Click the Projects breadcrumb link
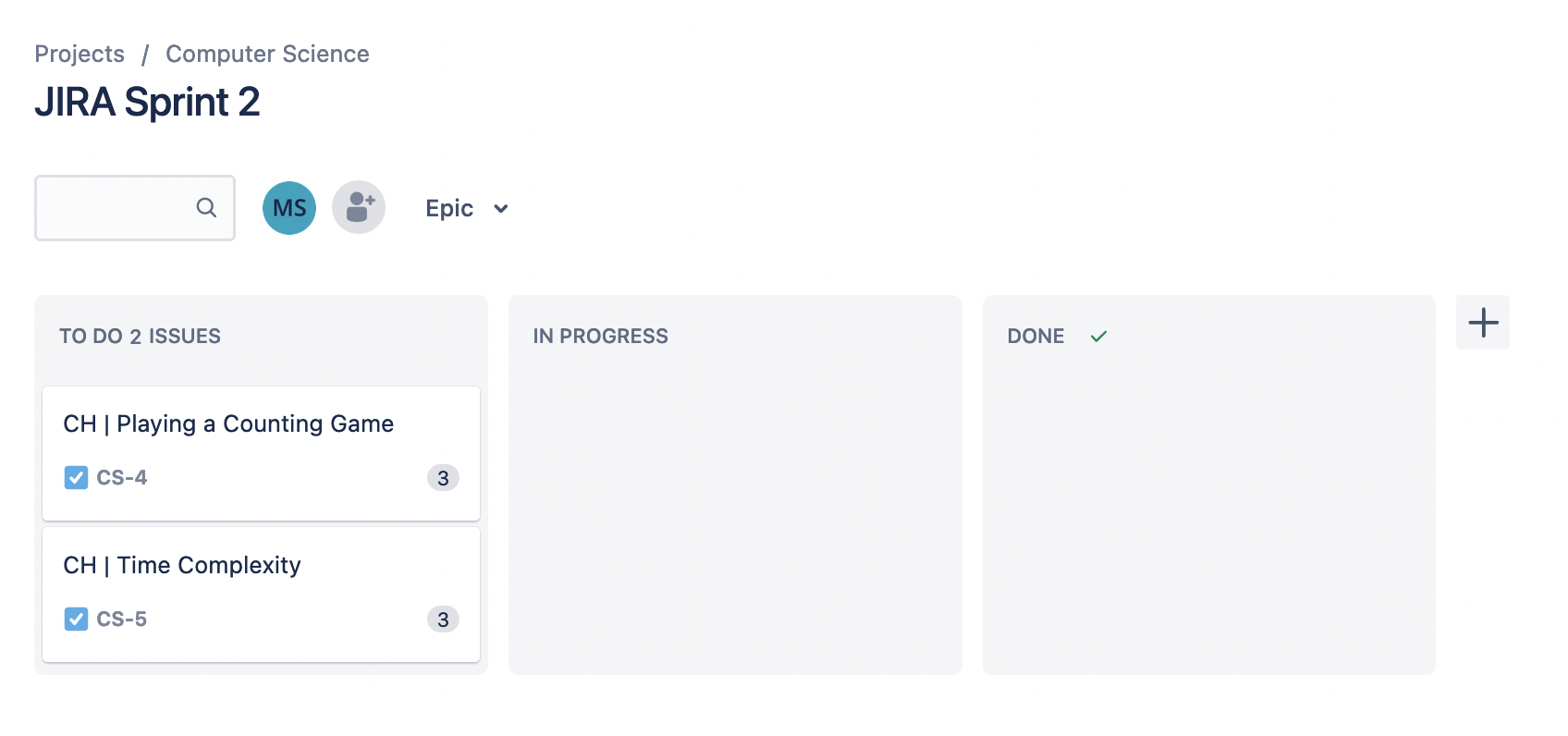 tap(80, 55)
